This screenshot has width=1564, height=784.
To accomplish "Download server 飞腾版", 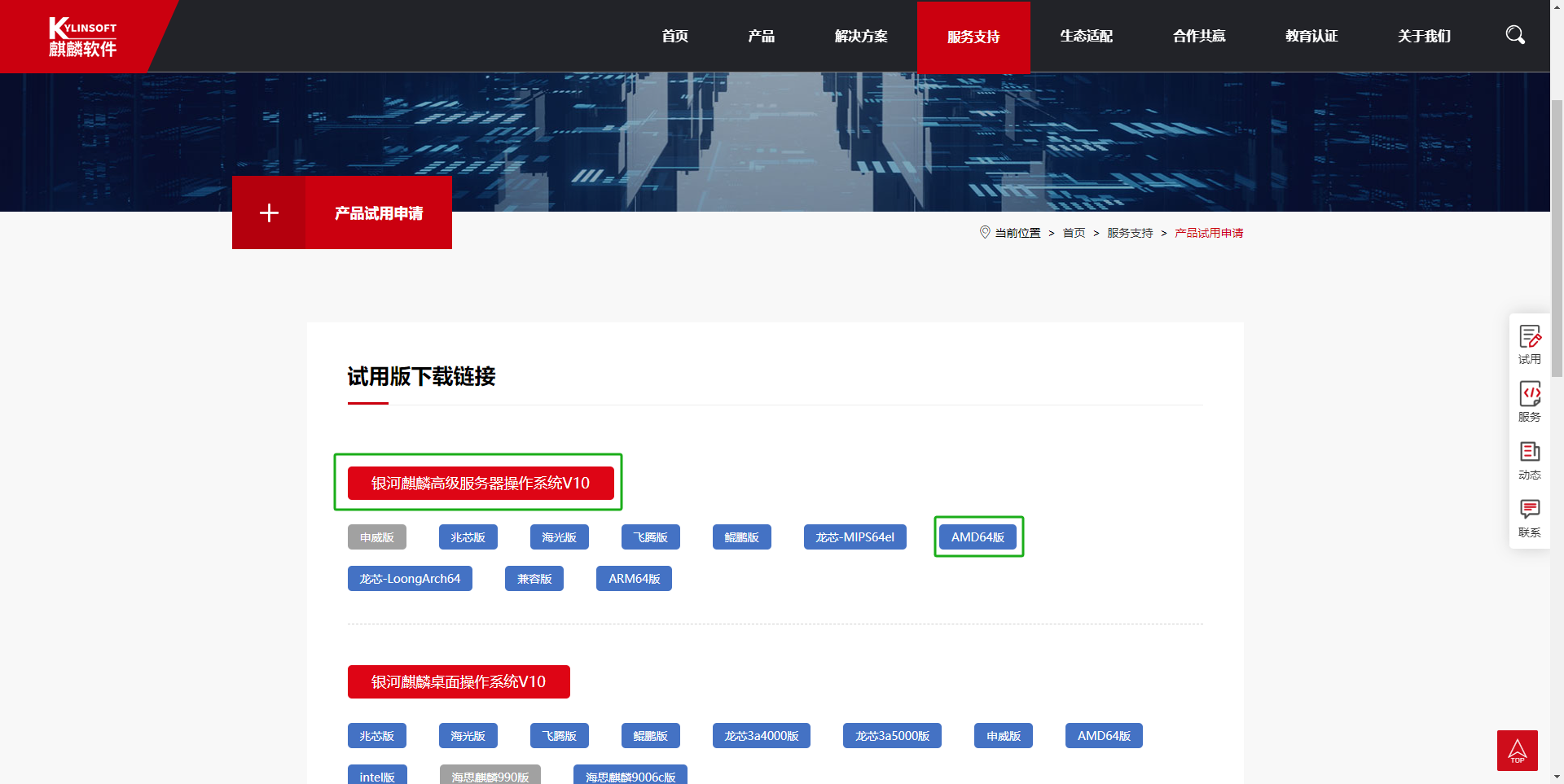I will [651, 537].
